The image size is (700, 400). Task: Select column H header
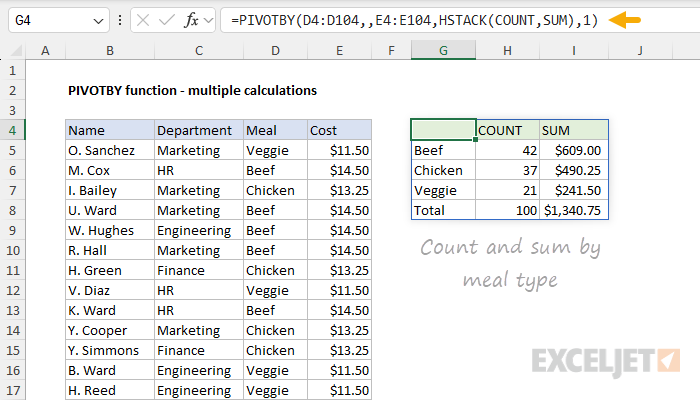point(507,50)
